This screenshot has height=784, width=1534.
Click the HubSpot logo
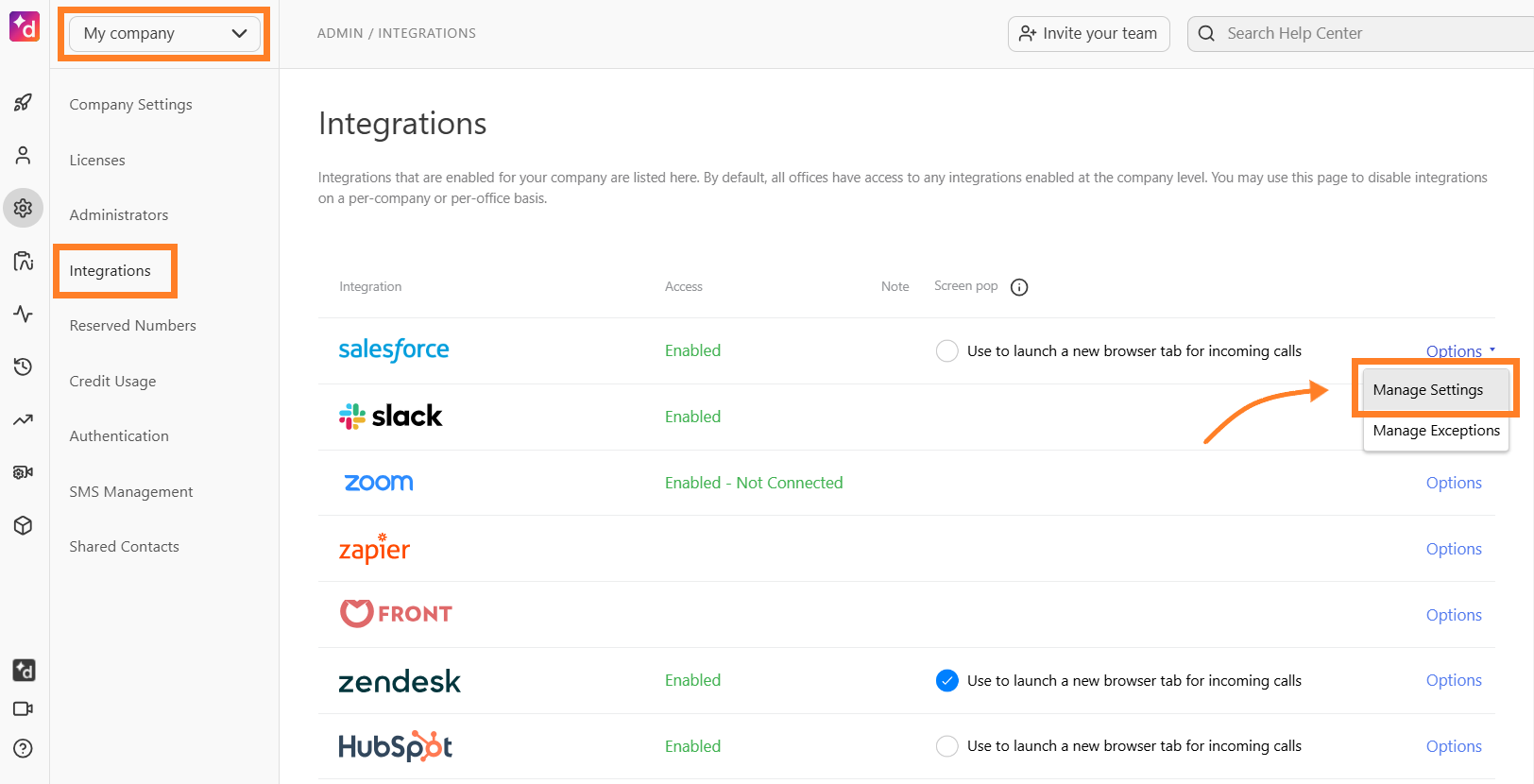pos(396,746)
